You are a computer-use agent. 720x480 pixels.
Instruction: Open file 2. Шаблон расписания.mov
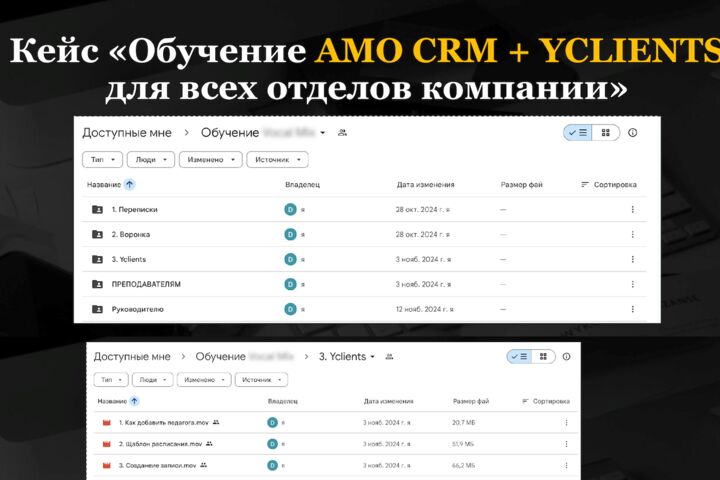click(x=160, y=444)
